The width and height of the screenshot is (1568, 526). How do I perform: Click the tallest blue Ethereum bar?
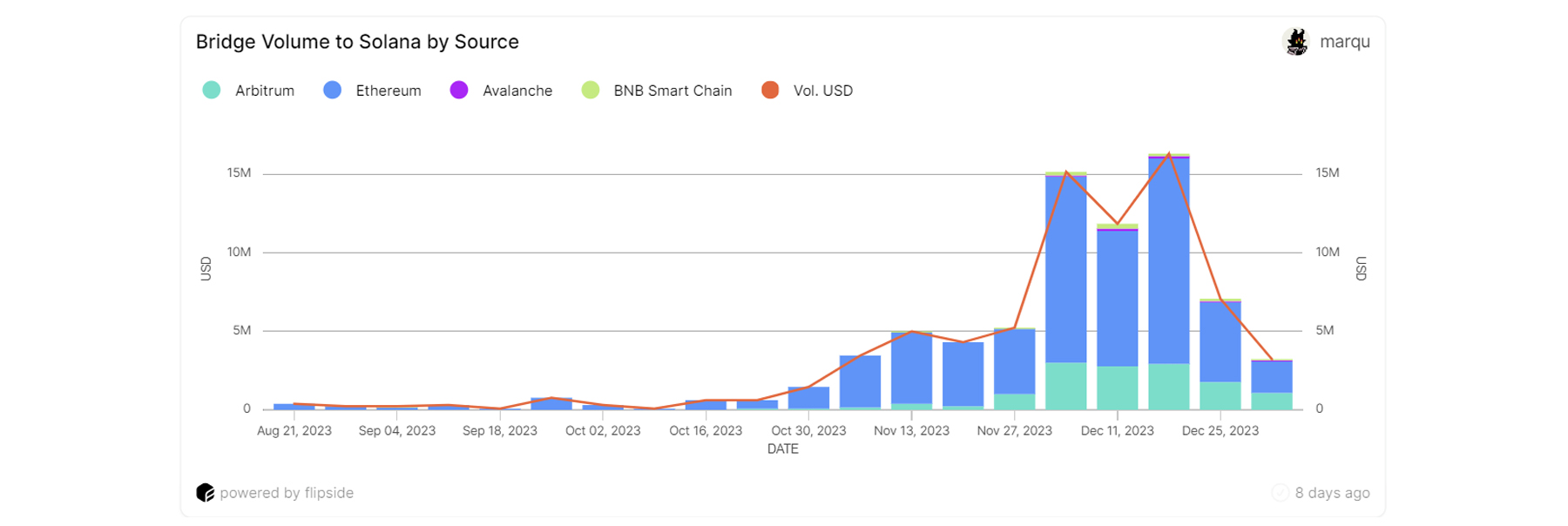pyautogui.click(x=1169, y=261)
